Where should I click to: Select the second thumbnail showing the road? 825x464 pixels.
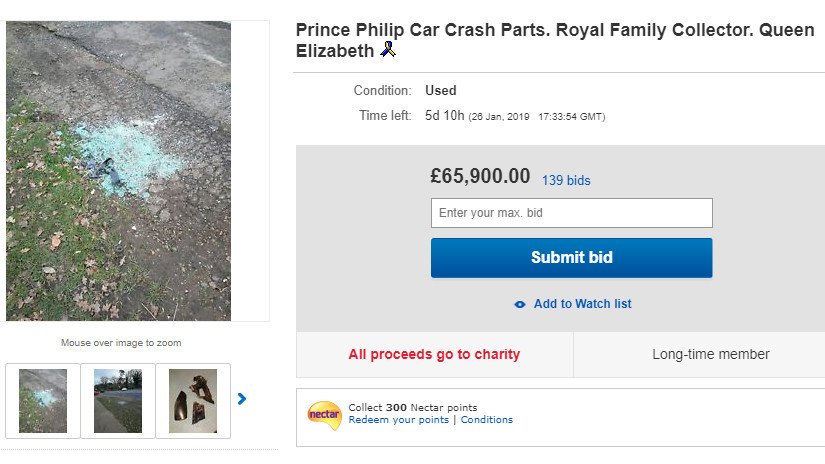[x=118, y=400]
